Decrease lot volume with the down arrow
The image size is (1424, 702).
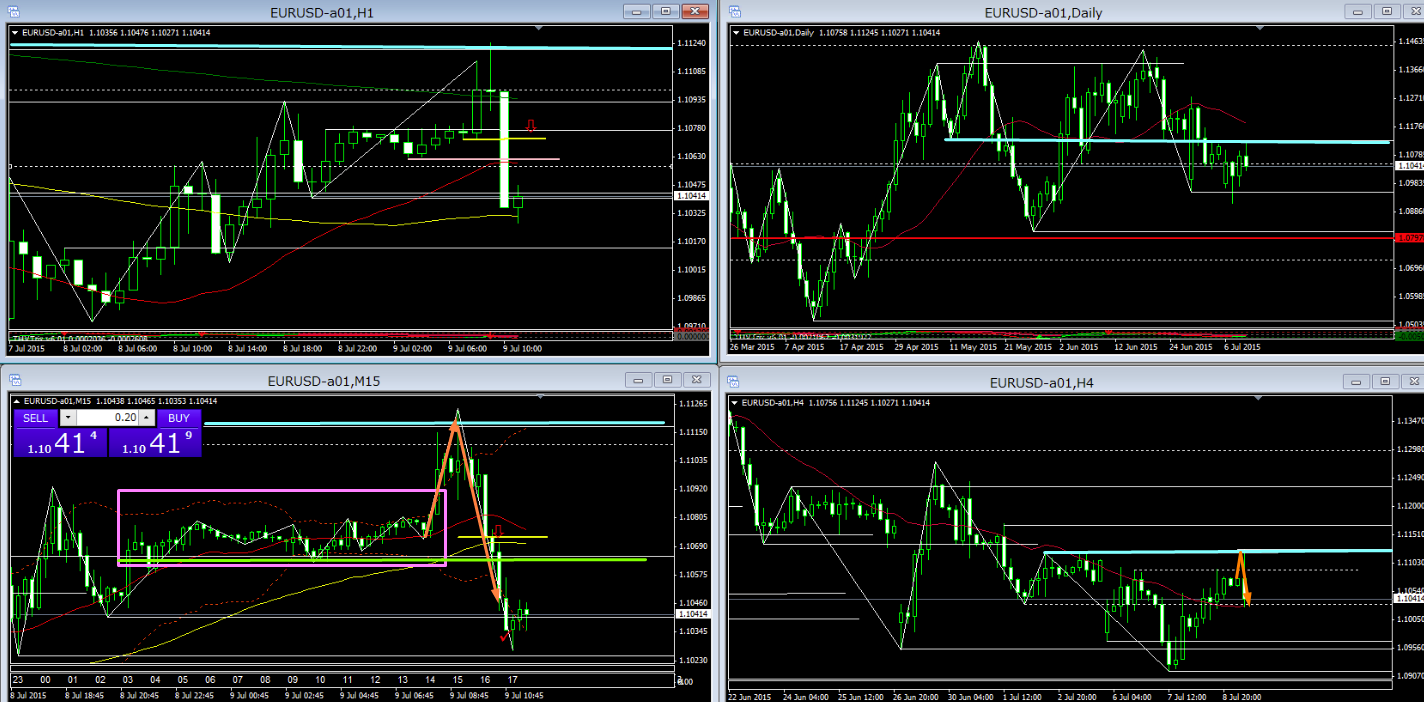(x=67, y=418)
